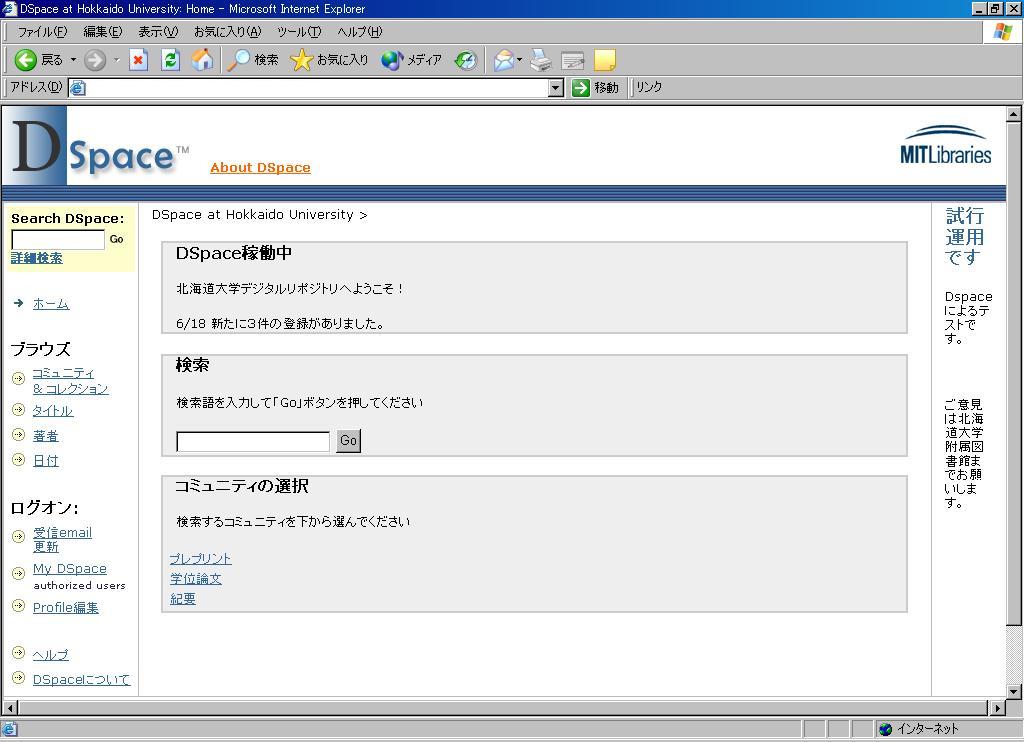
Task: Click the Internet zone globe icon
Action: (886, 729)
